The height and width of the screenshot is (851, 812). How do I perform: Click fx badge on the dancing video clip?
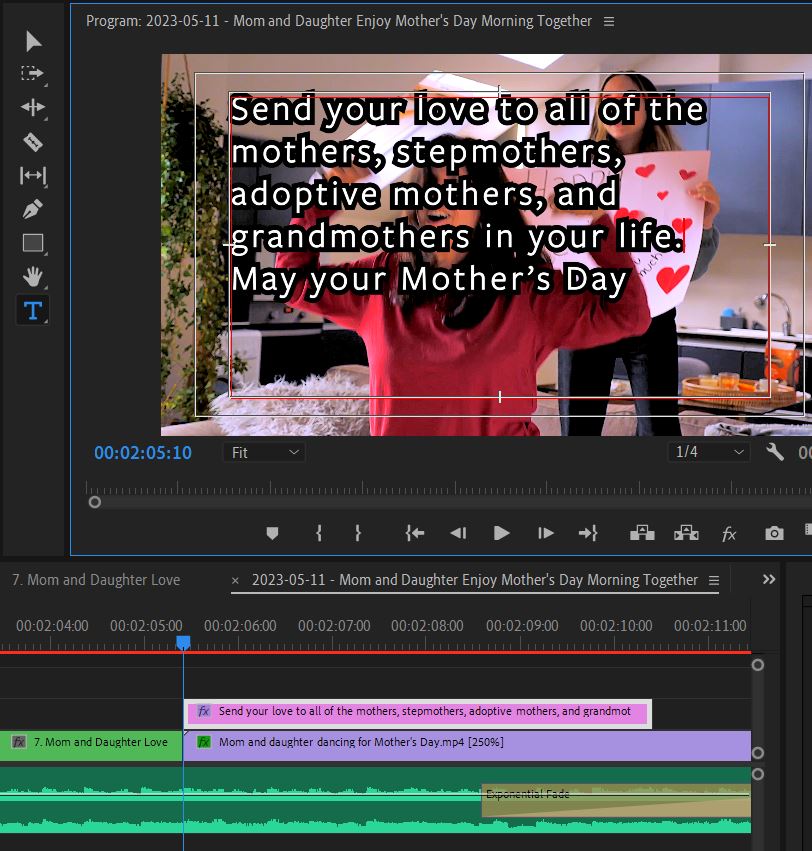[204, 742]
